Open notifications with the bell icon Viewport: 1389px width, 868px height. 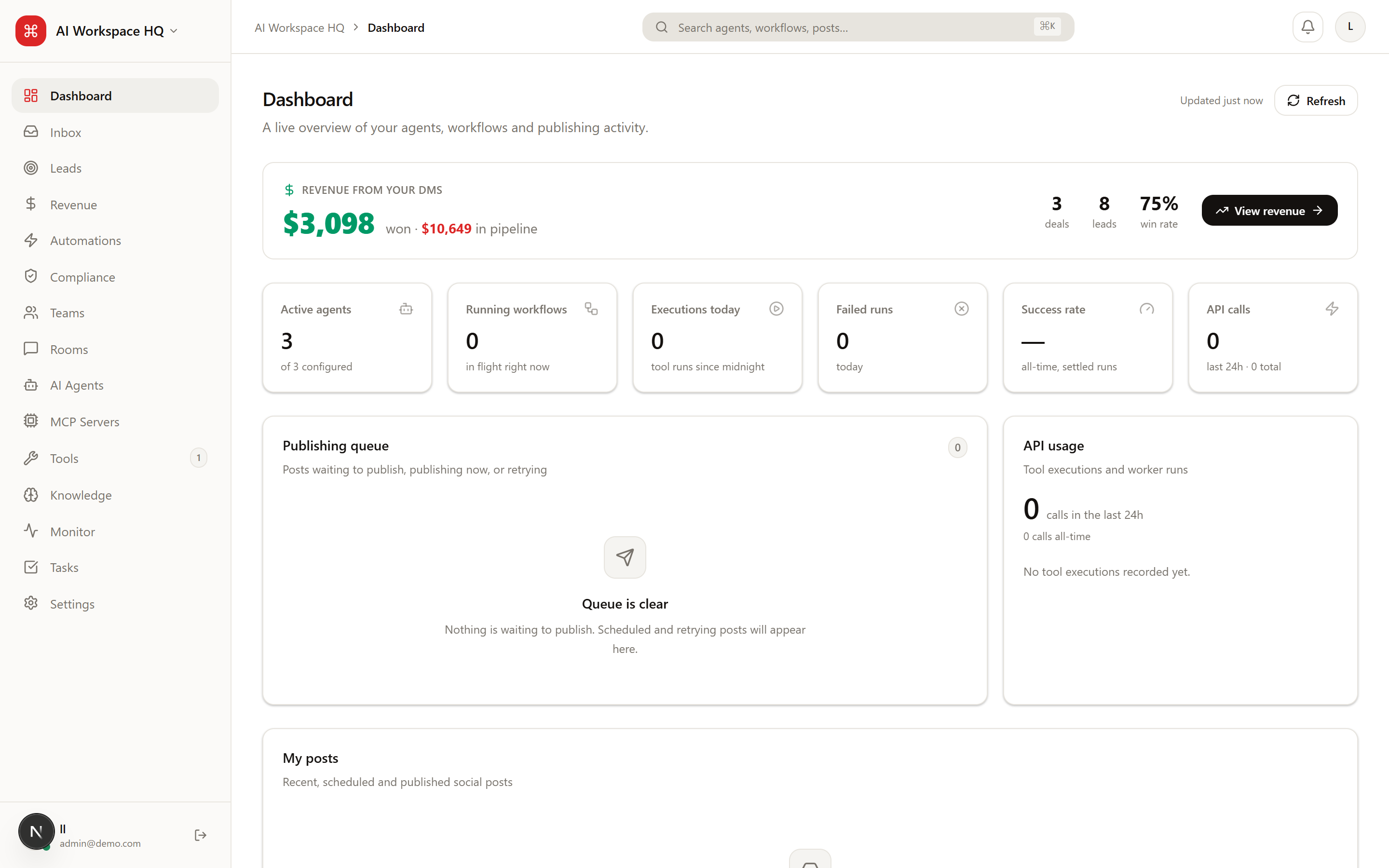pos(1307,27)
